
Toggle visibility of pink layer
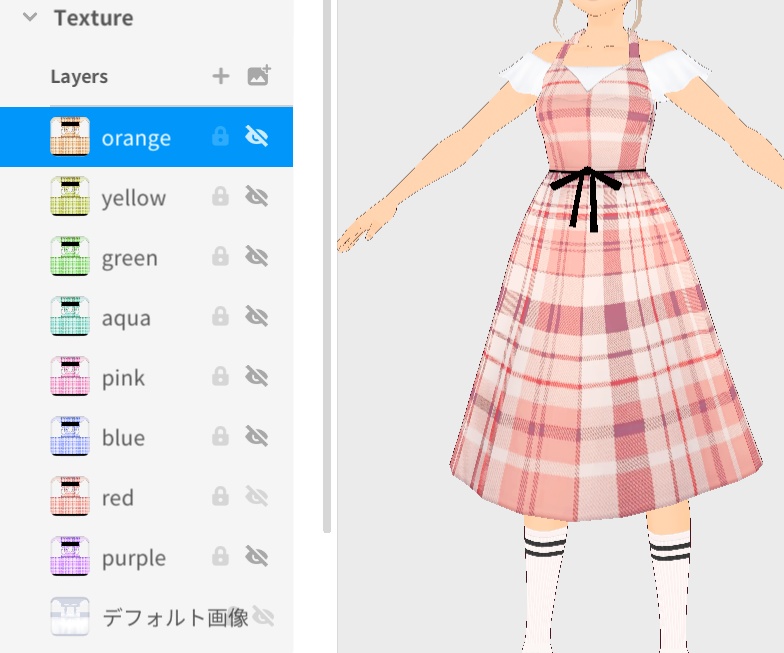pos(256,376)
